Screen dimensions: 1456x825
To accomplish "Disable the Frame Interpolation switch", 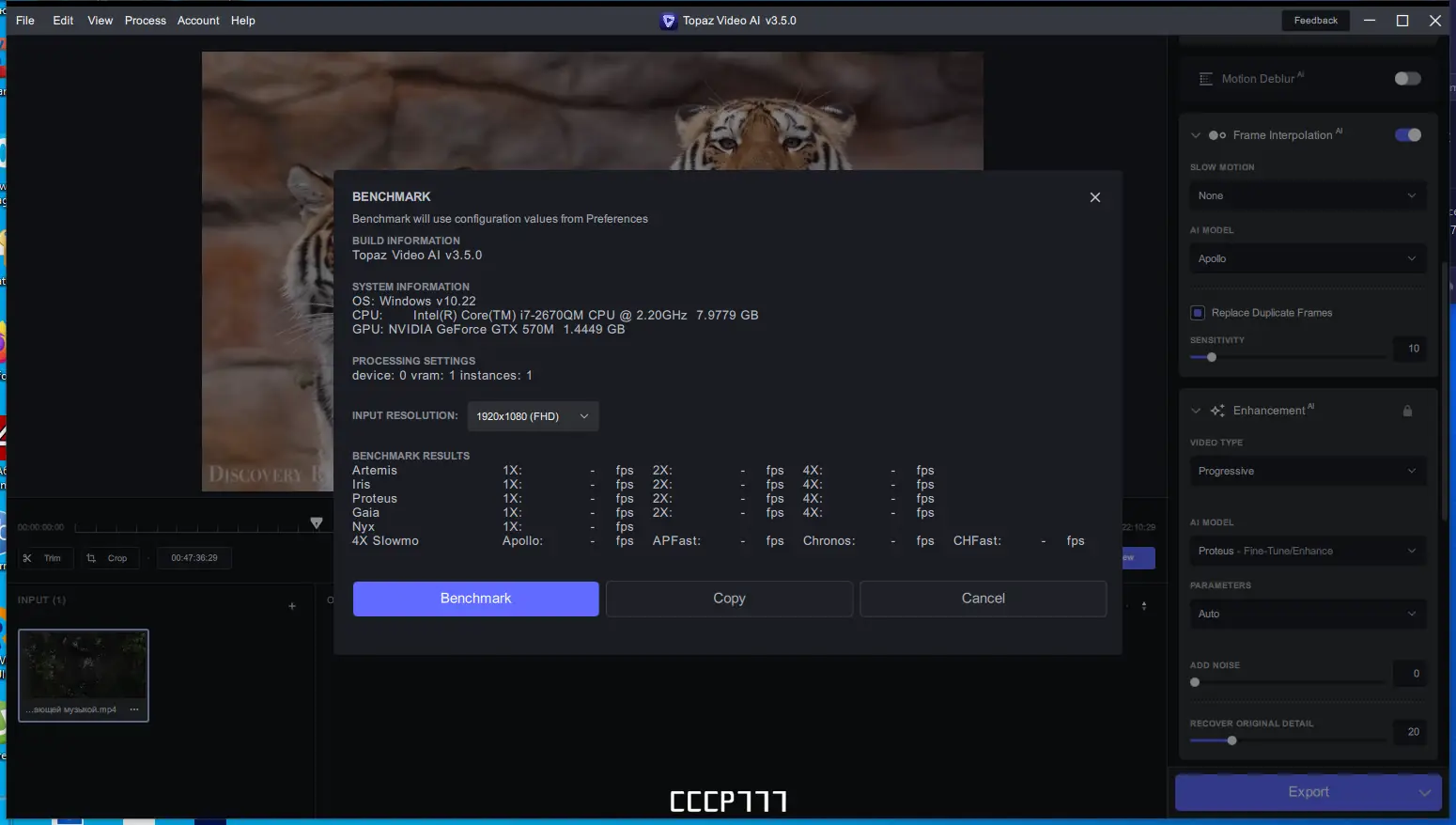I will point(1407,135).
